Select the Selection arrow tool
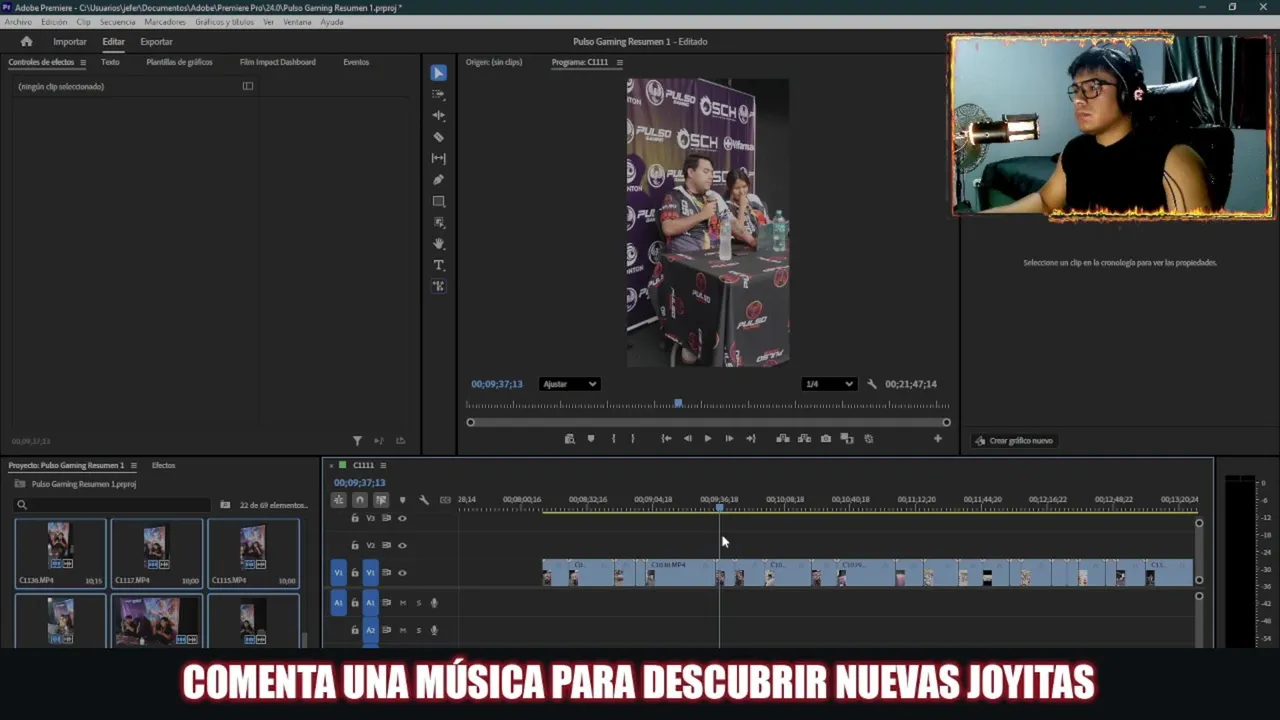 [x=438, y=73]
